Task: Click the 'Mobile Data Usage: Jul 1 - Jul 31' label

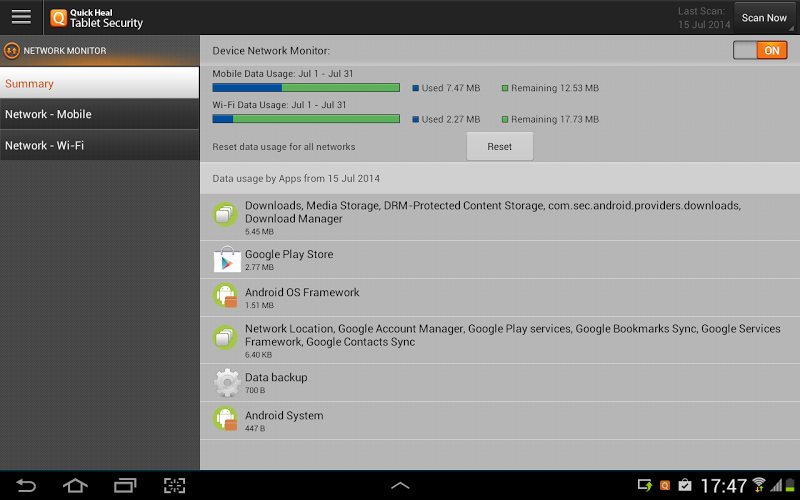Action: point(283,73)
